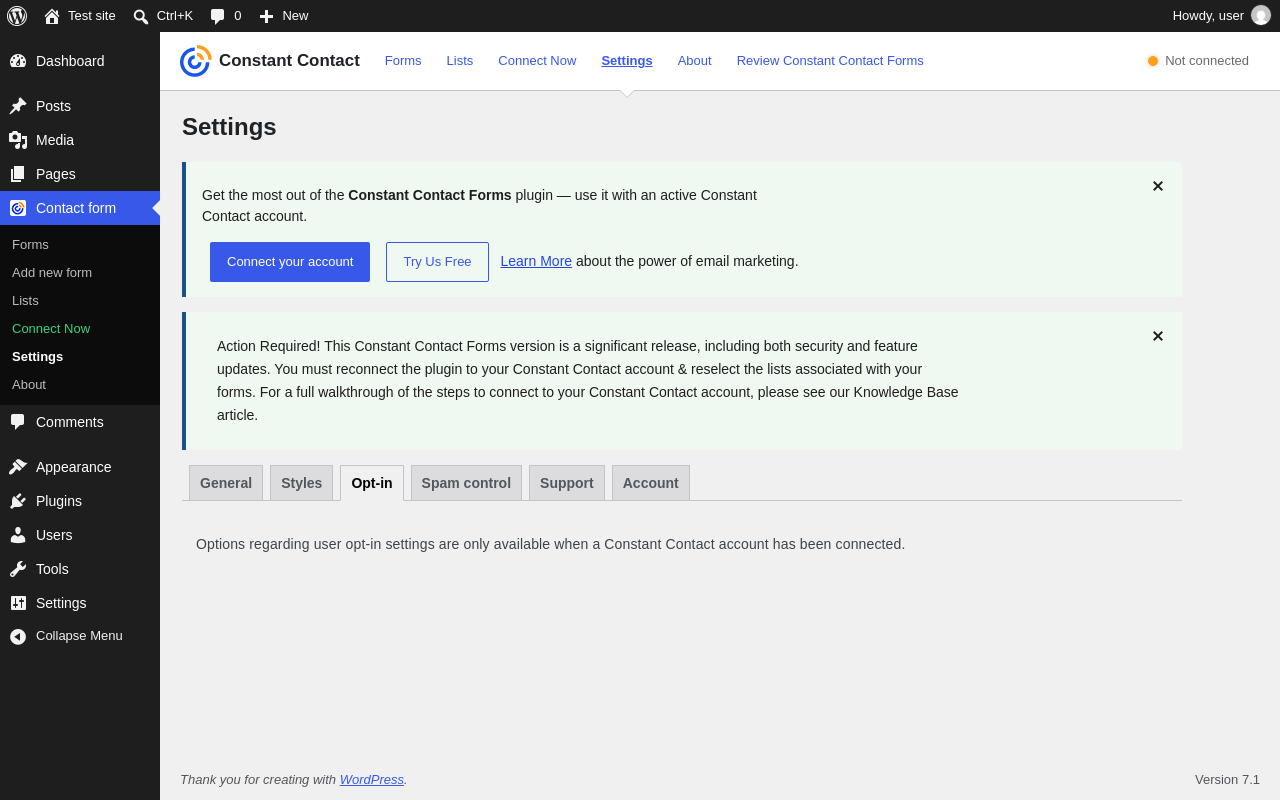Follow the Learn More link
1280x800 pixels.
tap(536, 261)
